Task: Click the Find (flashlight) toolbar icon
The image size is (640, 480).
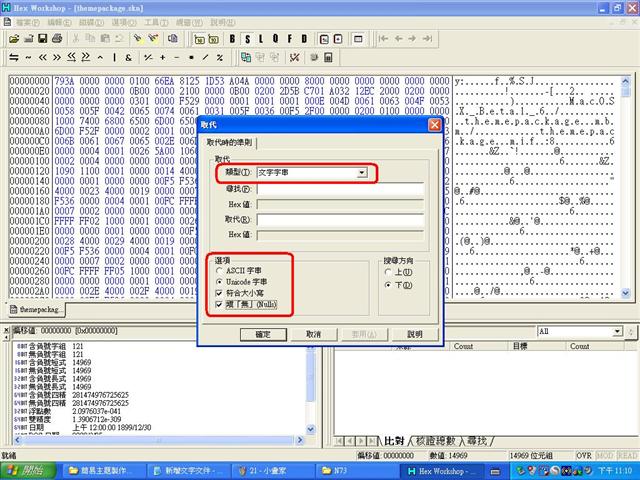Action: point(138,39)
